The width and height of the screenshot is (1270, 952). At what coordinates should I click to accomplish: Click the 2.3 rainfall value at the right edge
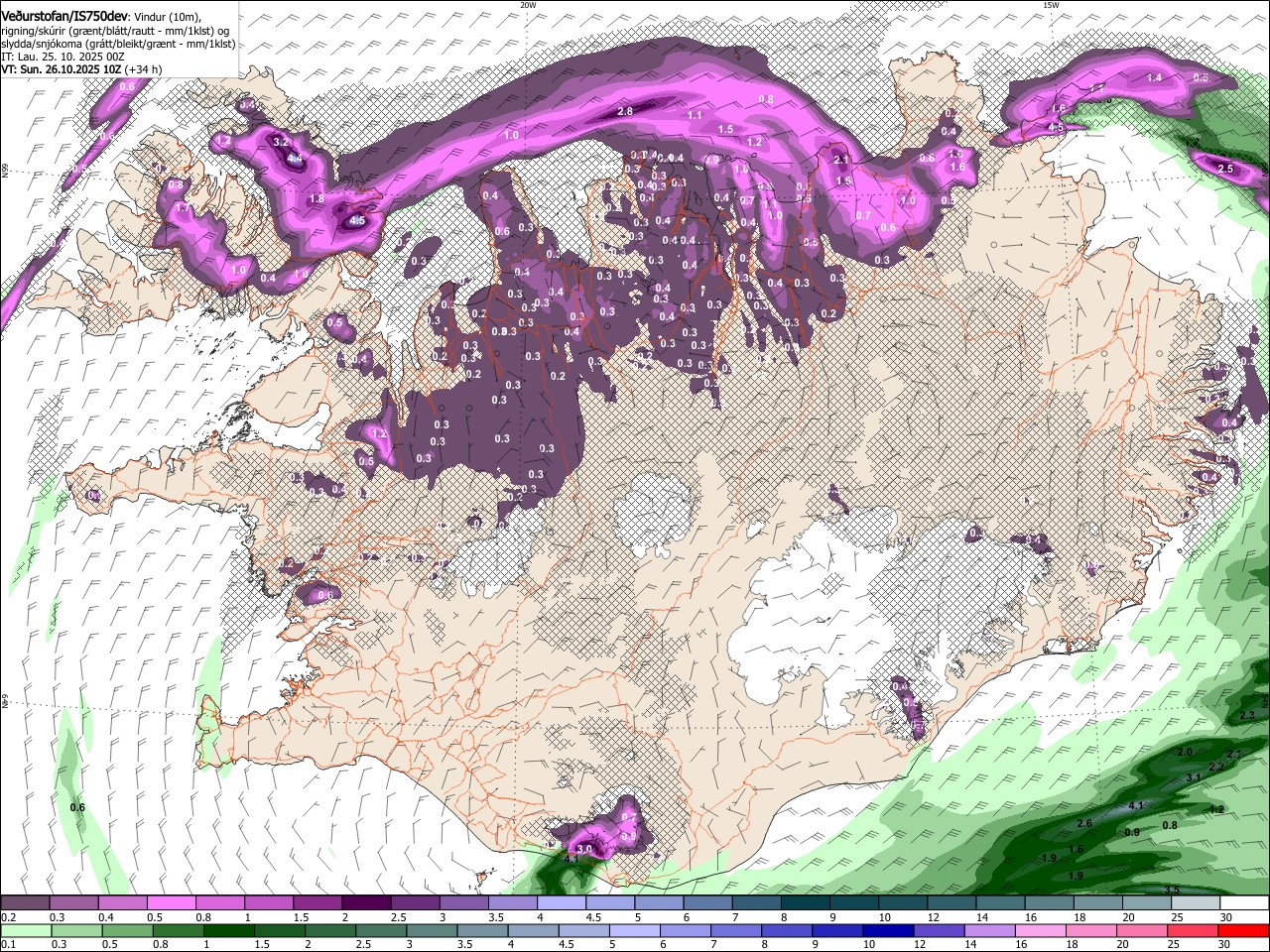1247,715
